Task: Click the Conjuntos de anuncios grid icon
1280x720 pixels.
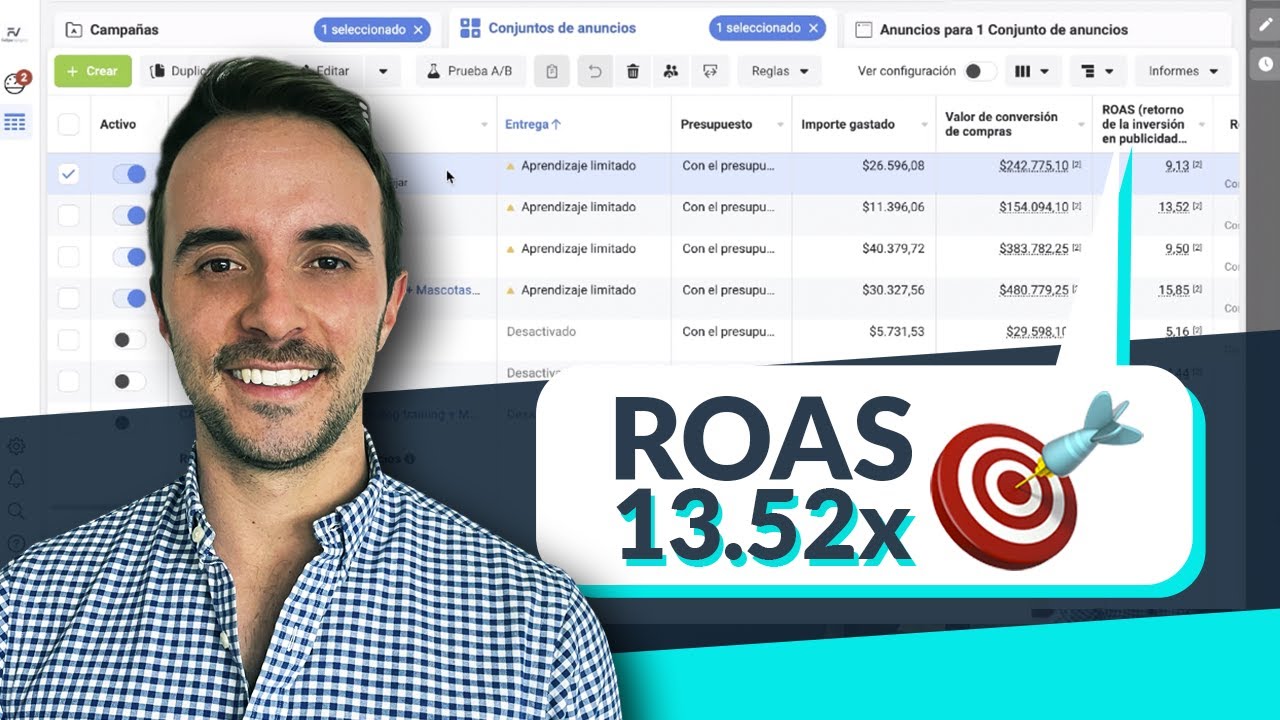Action: [470, 29]
